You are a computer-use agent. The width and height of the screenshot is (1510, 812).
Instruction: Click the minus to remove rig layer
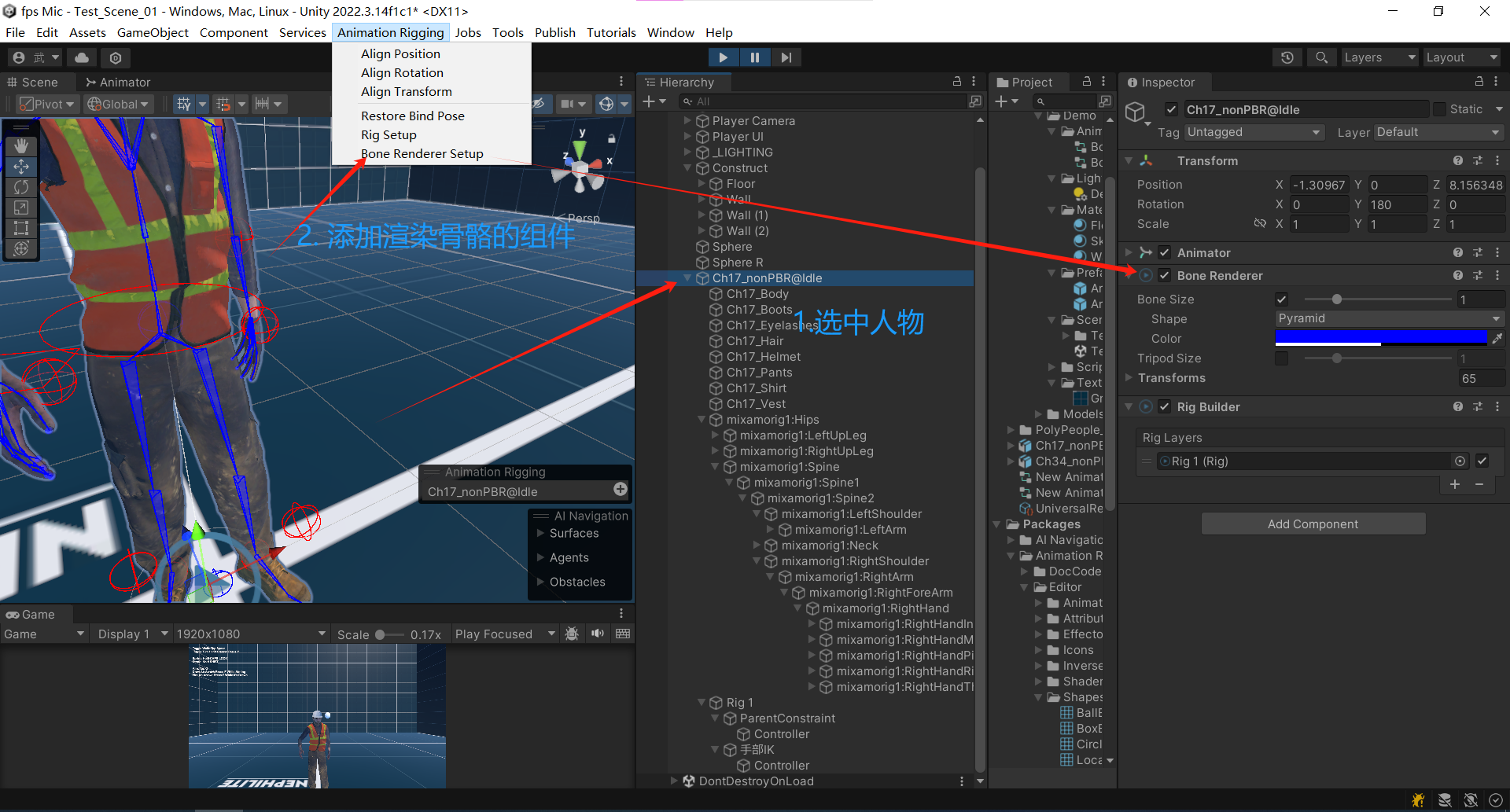(x=1479, y=485)
